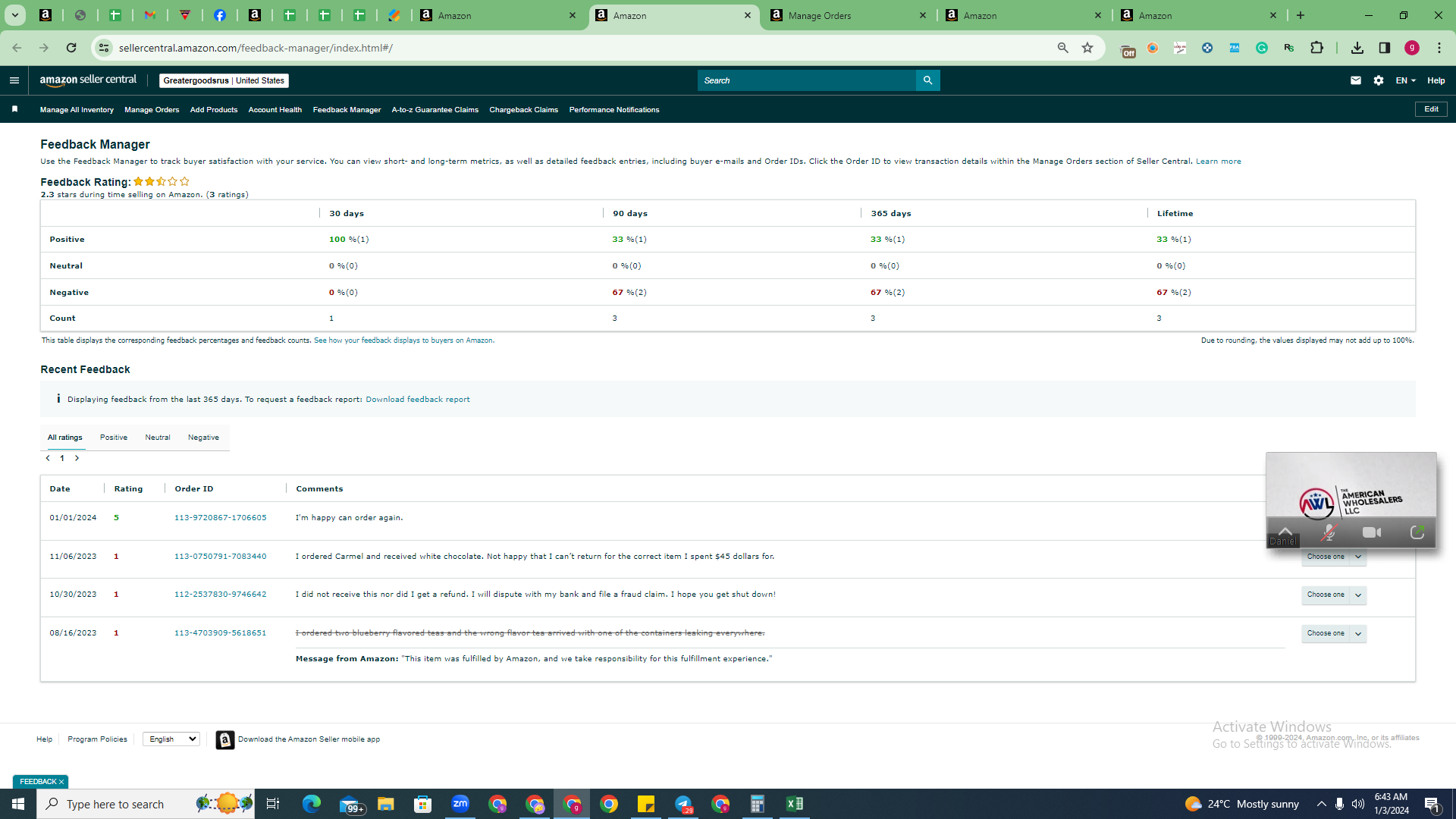The image size is (1456, 819).
Task: Click the share icon in Zoom overlay
Action: tap(1417, 532)
